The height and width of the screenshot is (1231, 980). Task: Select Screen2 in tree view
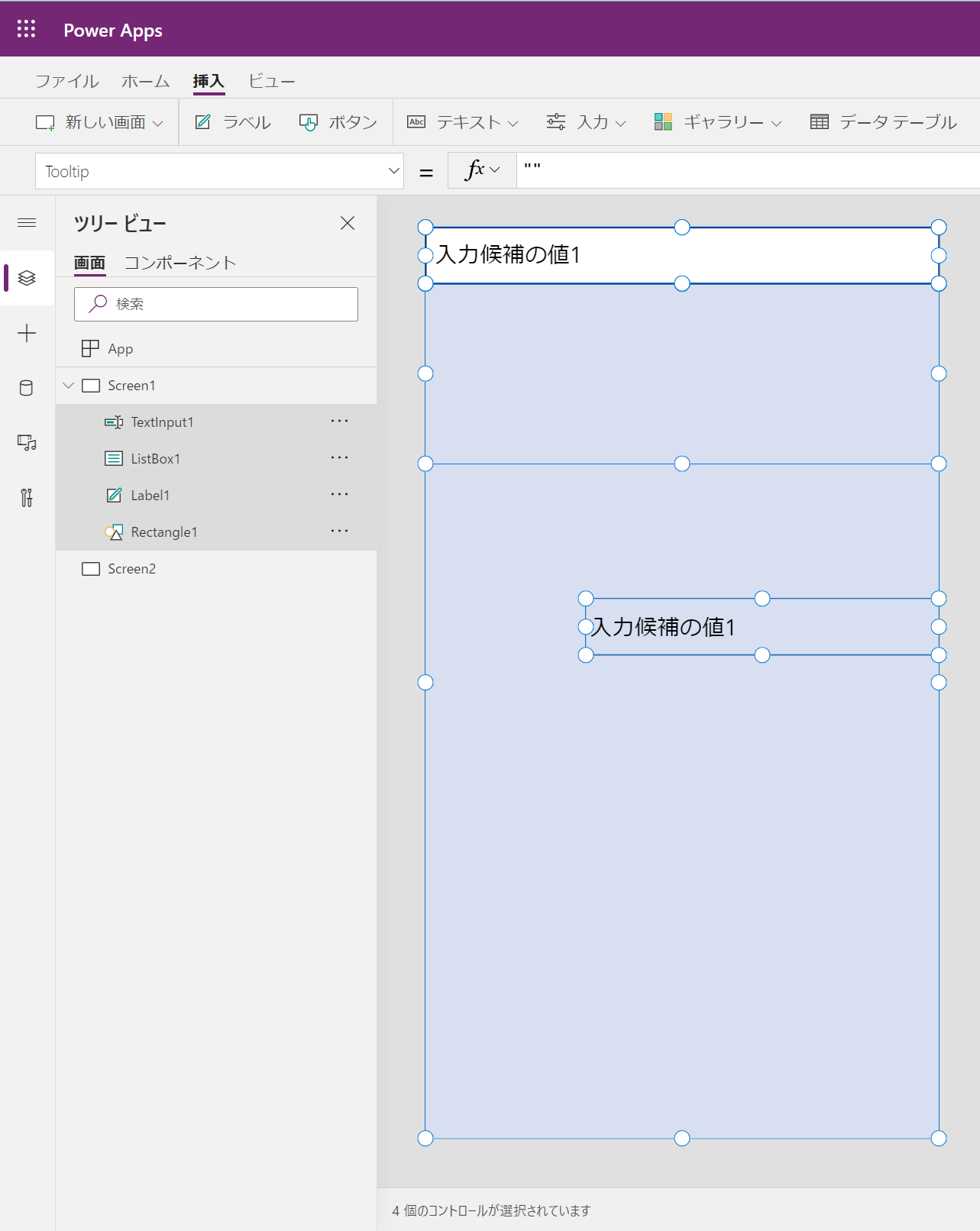coord(216,569)
